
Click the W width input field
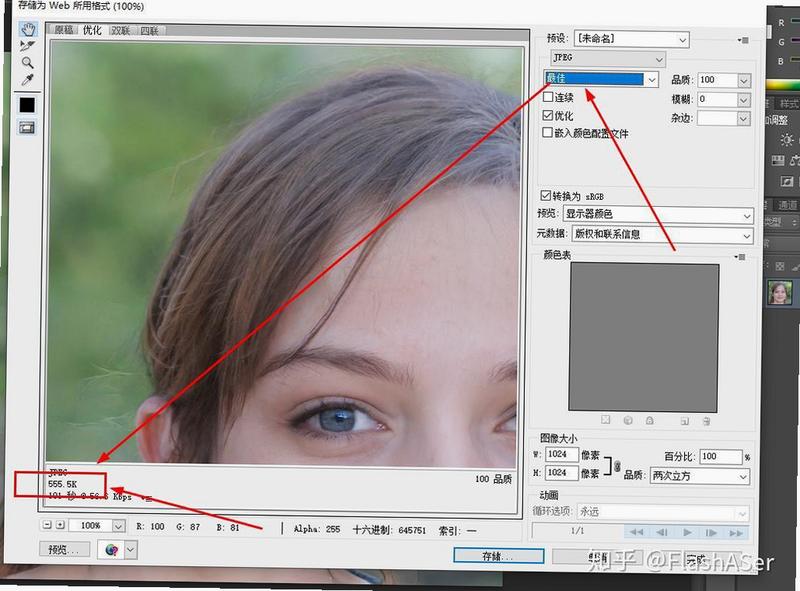(x=562, y=454)
